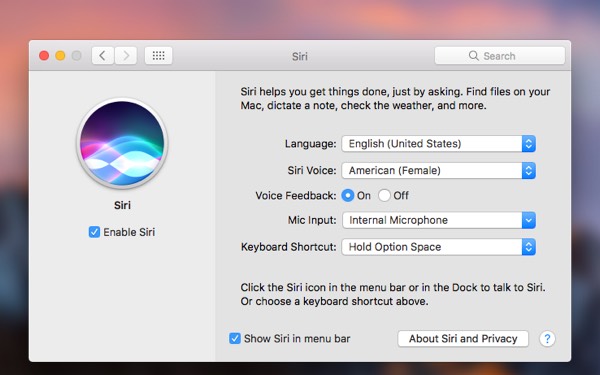Click the back navigation arrow
The width and height of the screenshot is (600, 375).
click(x=103, y=56)
